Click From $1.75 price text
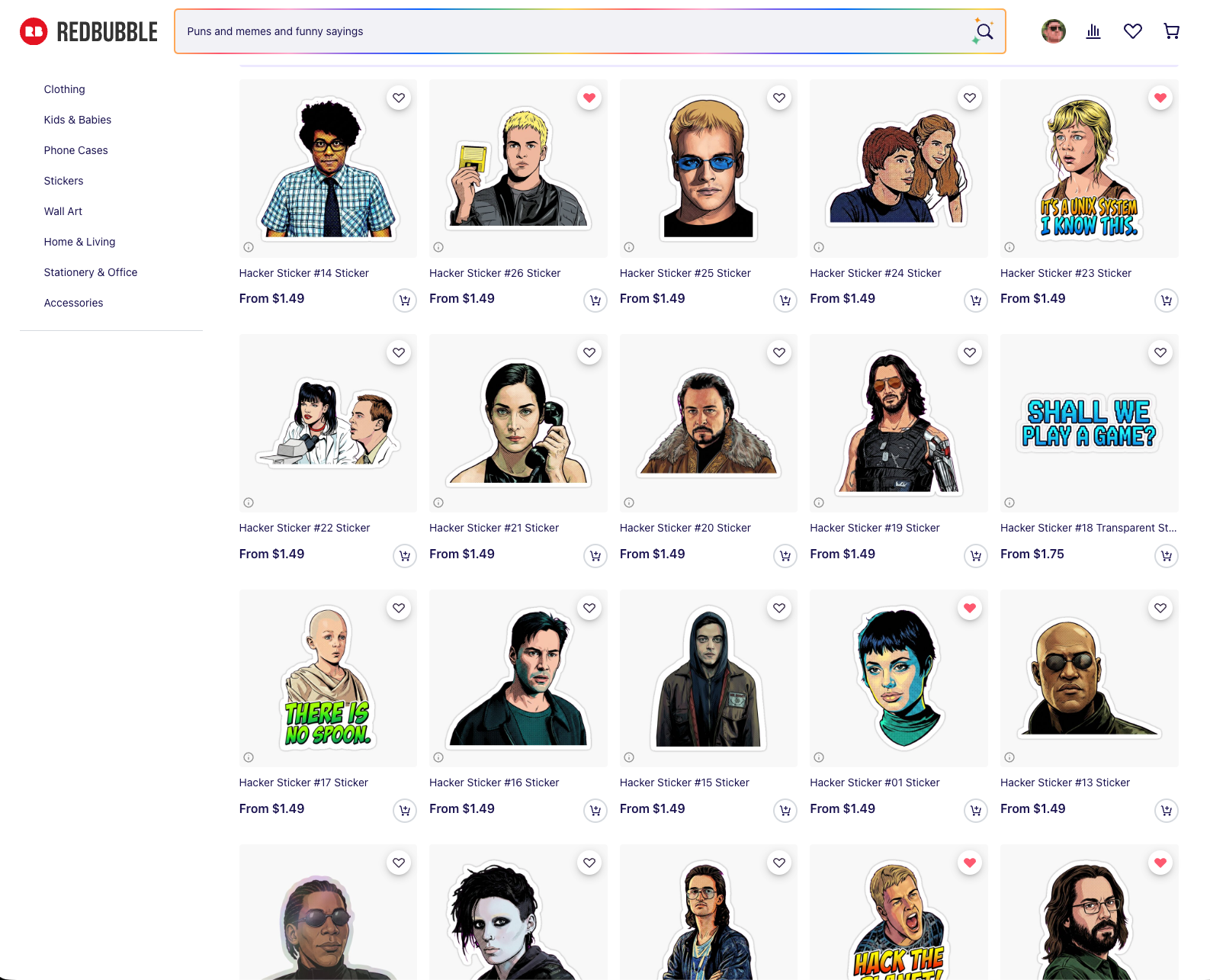The height and width of the screenshot is (980, 1210). [1032, 554]
